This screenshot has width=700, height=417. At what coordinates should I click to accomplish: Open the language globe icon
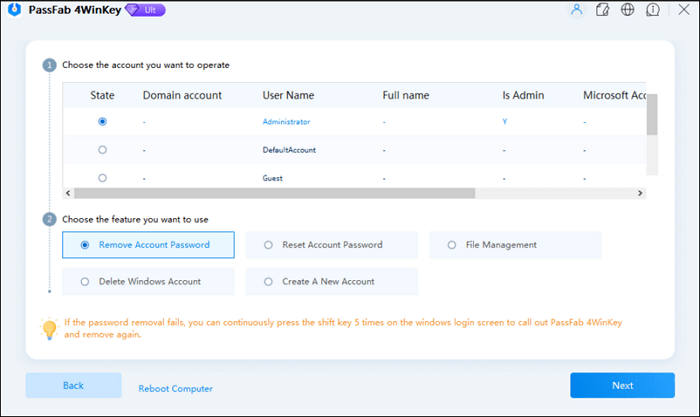coord(628,10)
